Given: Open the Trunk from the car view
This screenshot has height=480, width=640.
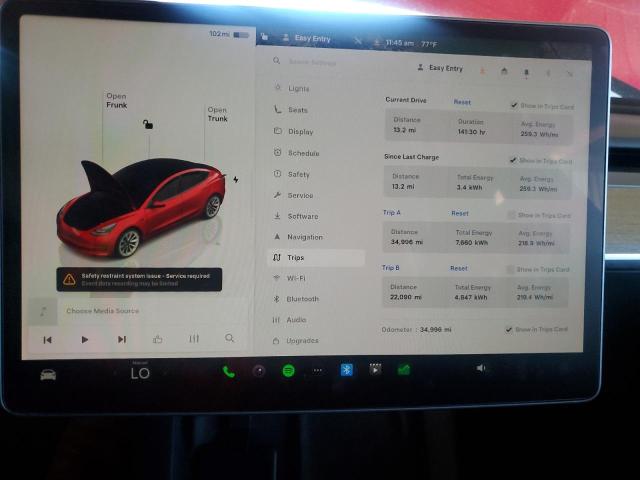Looking at the screenshot, I should pyautogui.click(x=218, y=114).
